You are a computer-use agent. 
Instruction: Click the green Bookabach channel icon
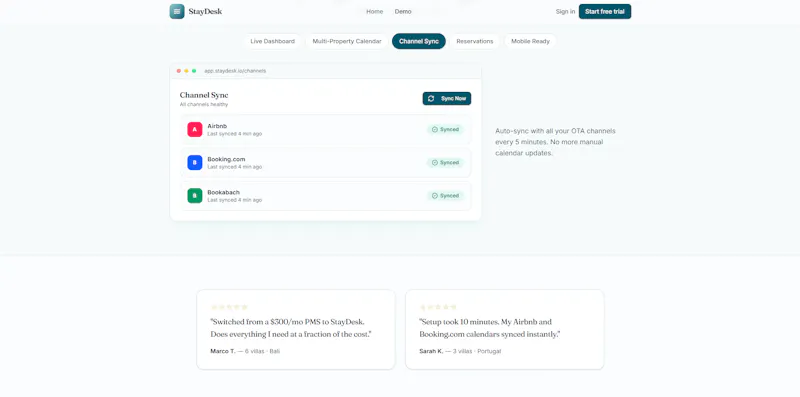click(x=195, y=195)
